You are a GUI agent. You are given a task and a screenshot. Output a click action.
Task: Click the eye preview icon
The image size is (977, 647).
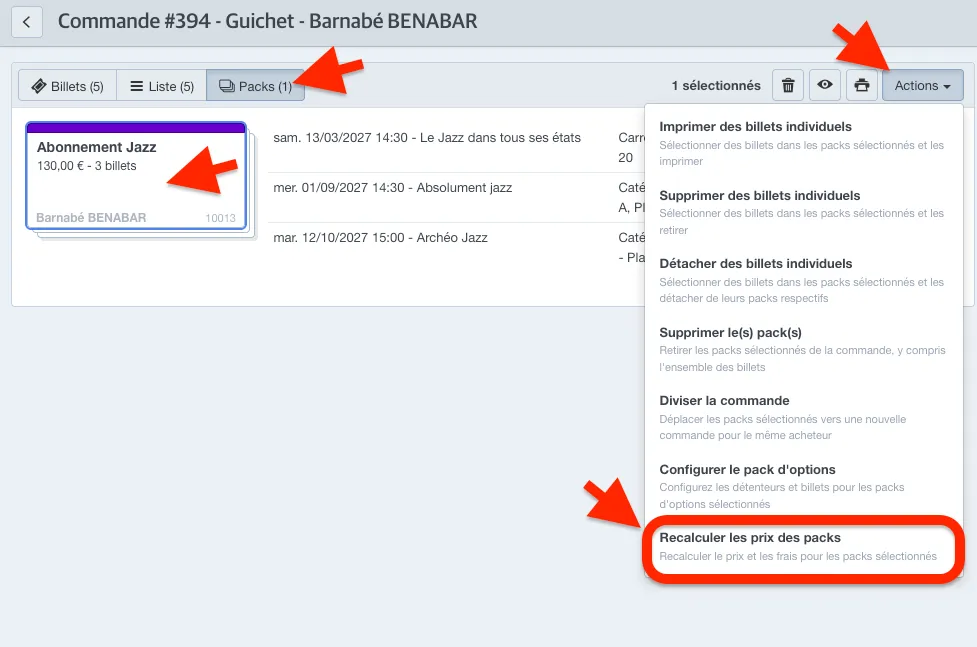825,85
